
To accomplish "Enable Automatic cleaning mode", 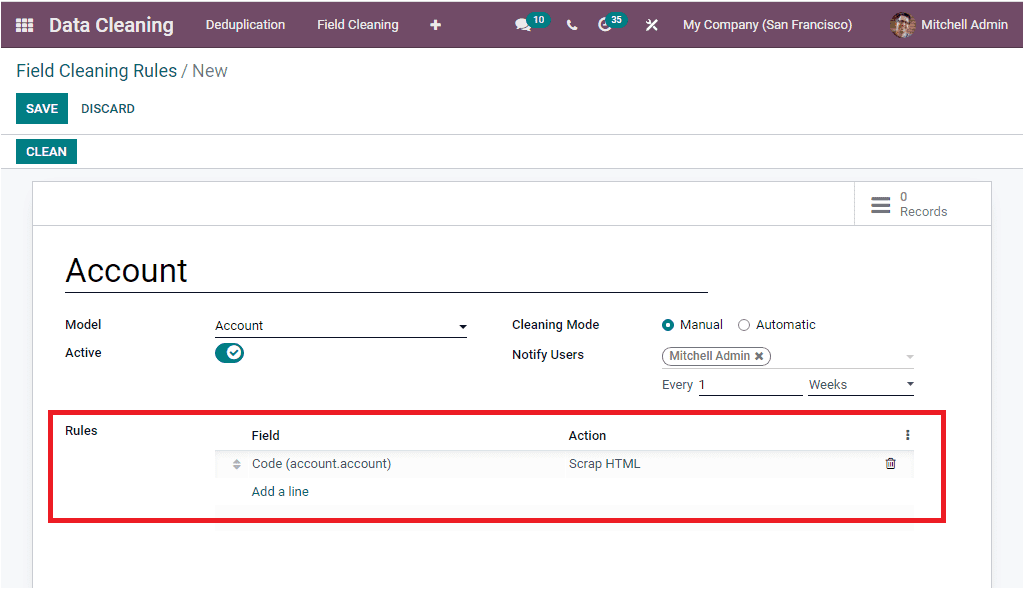I will pos(744,325).
